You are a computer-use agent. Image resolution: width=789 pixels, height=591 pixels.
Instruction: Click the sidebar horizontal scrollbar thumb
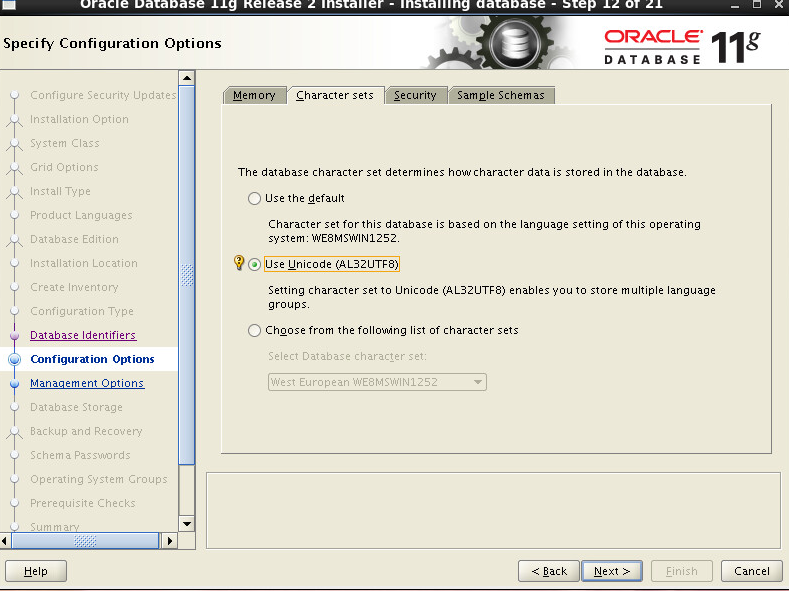click(x=85, y=541)
